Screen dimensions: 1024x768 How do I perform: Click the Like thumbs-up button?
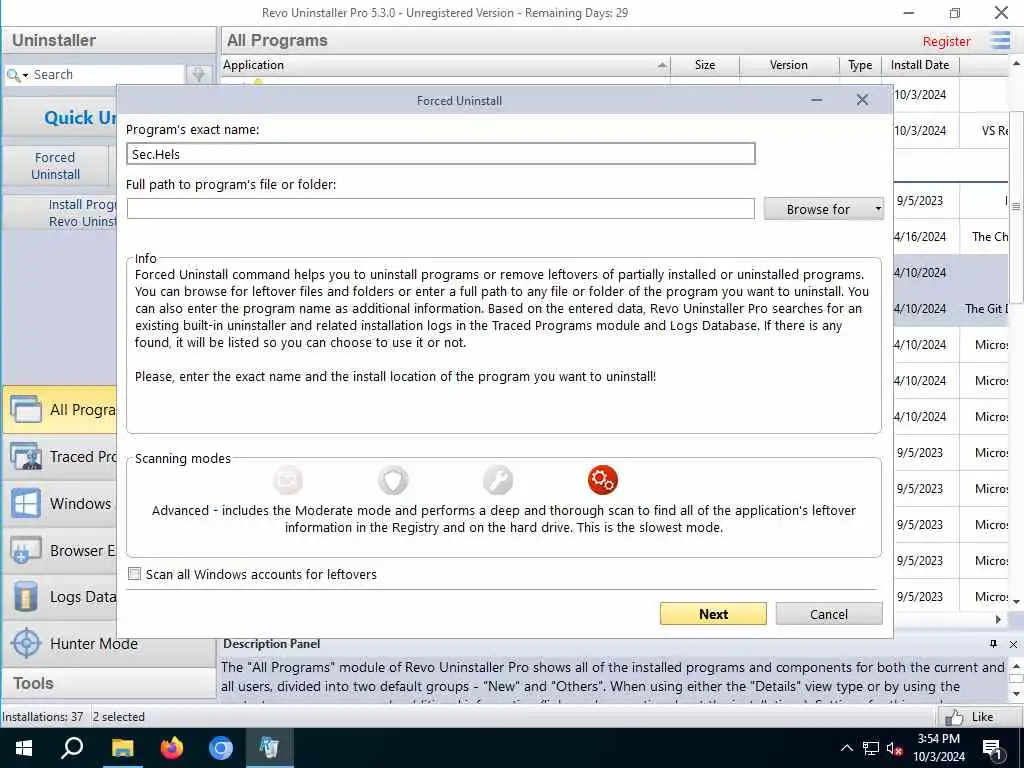(968, 716)
